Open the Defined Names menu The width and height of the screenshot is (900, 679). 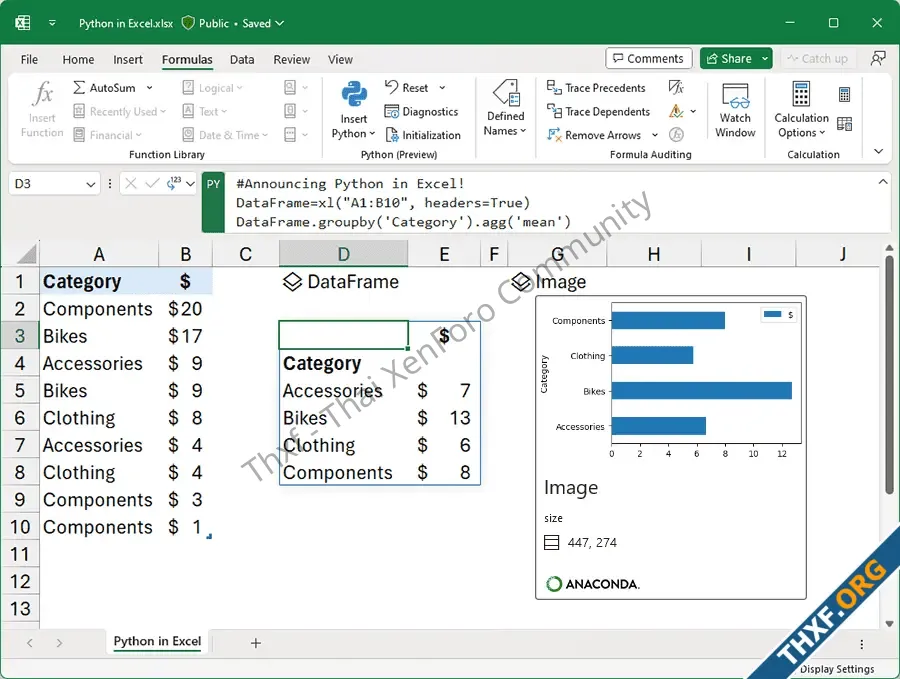pyautogui.click(x=505, y=109)
